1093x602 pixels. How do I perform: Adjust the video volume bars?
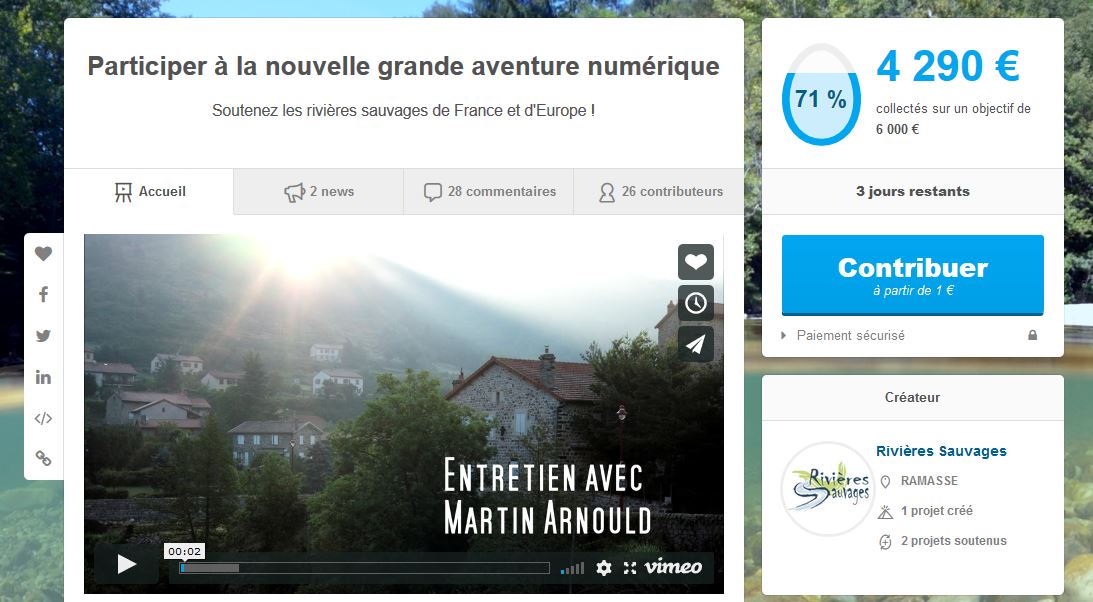572,569
